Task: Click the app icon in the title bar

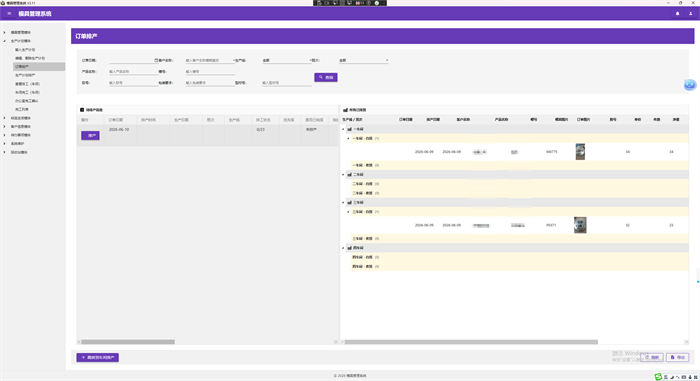Action: pos(3,3)
